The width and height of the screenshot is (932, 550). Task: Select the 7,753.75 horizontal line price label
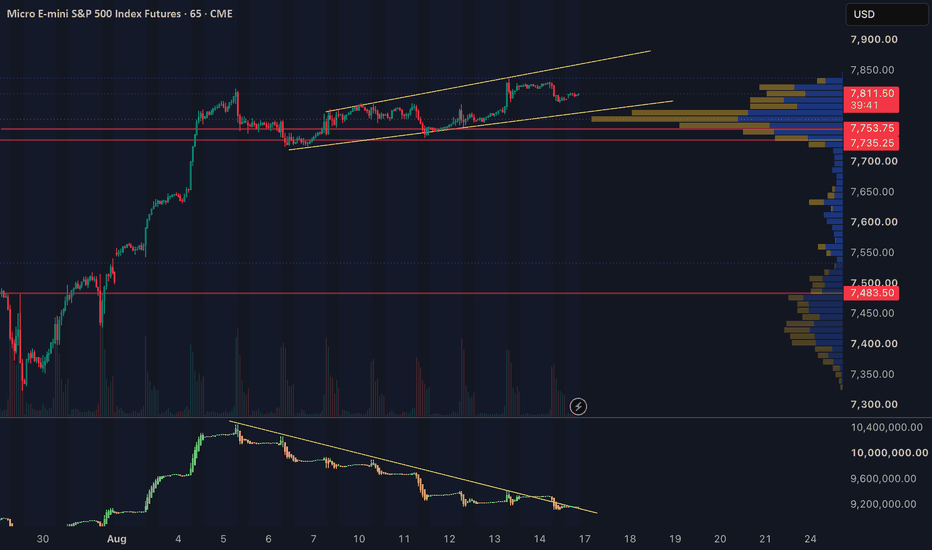[x=871, y=128]
